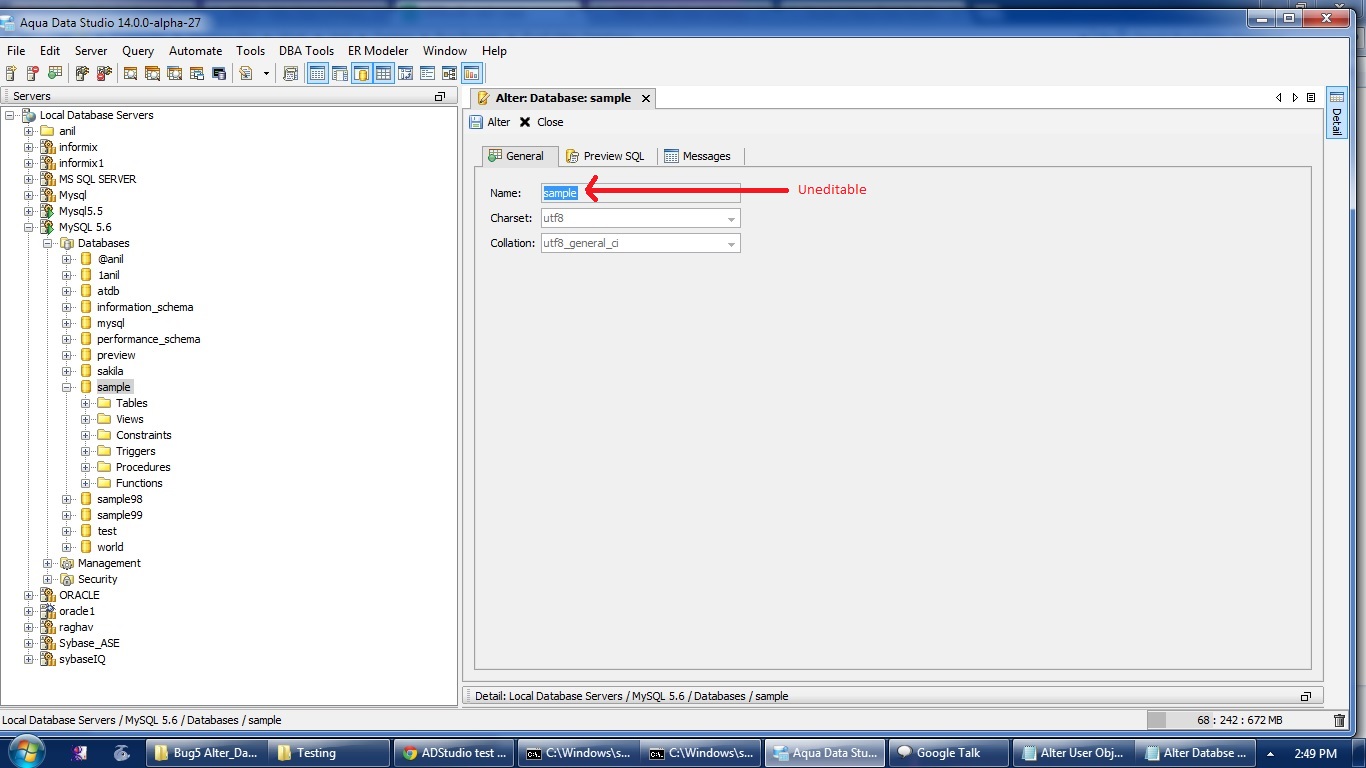1366x768 pixels.
Task: Open the Automate menu
Action: click(x=195, y=50)
